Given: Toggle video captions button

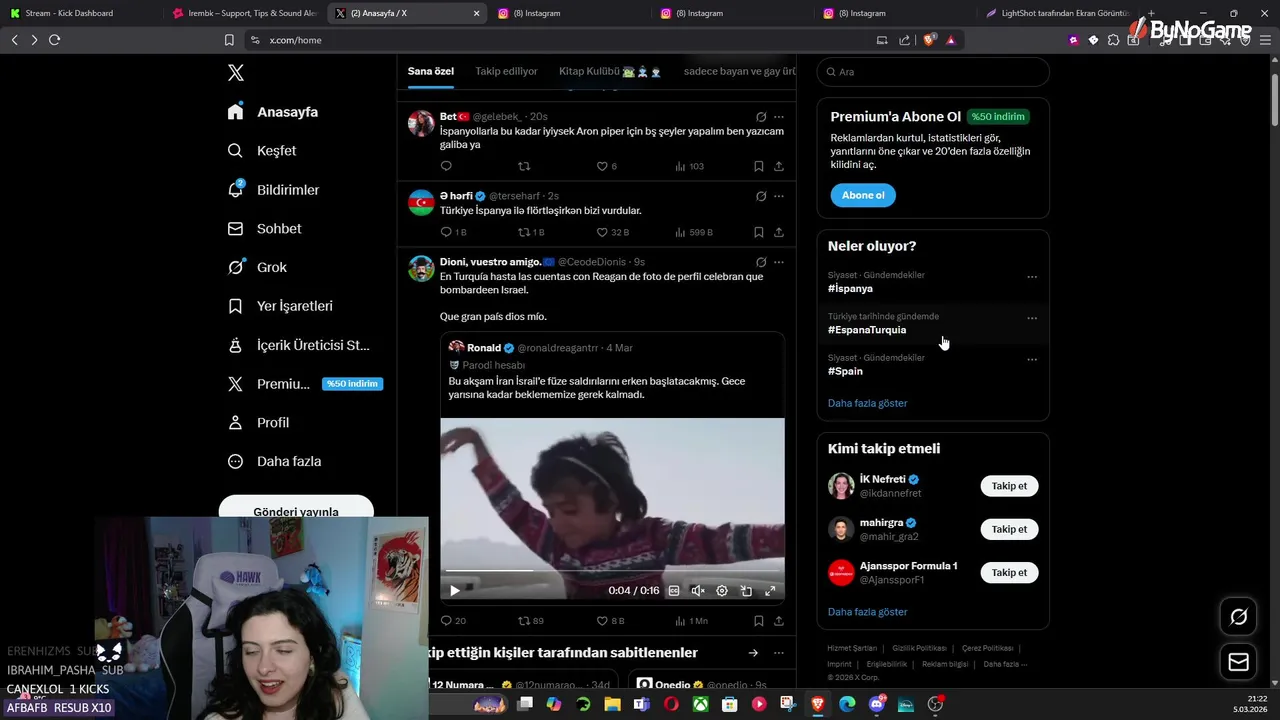Looking at the screenshot, I should pyautogui.click(x=674, y=591).
